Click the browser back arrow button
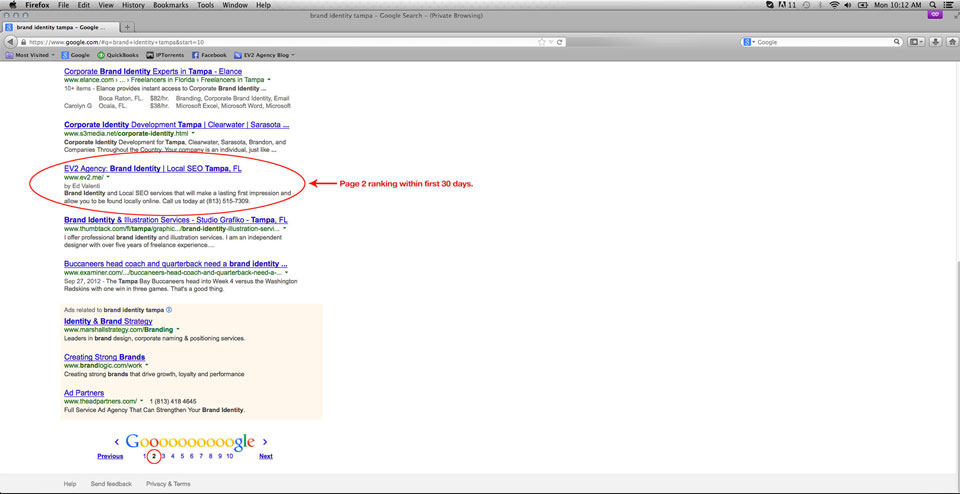 point(10,42)
